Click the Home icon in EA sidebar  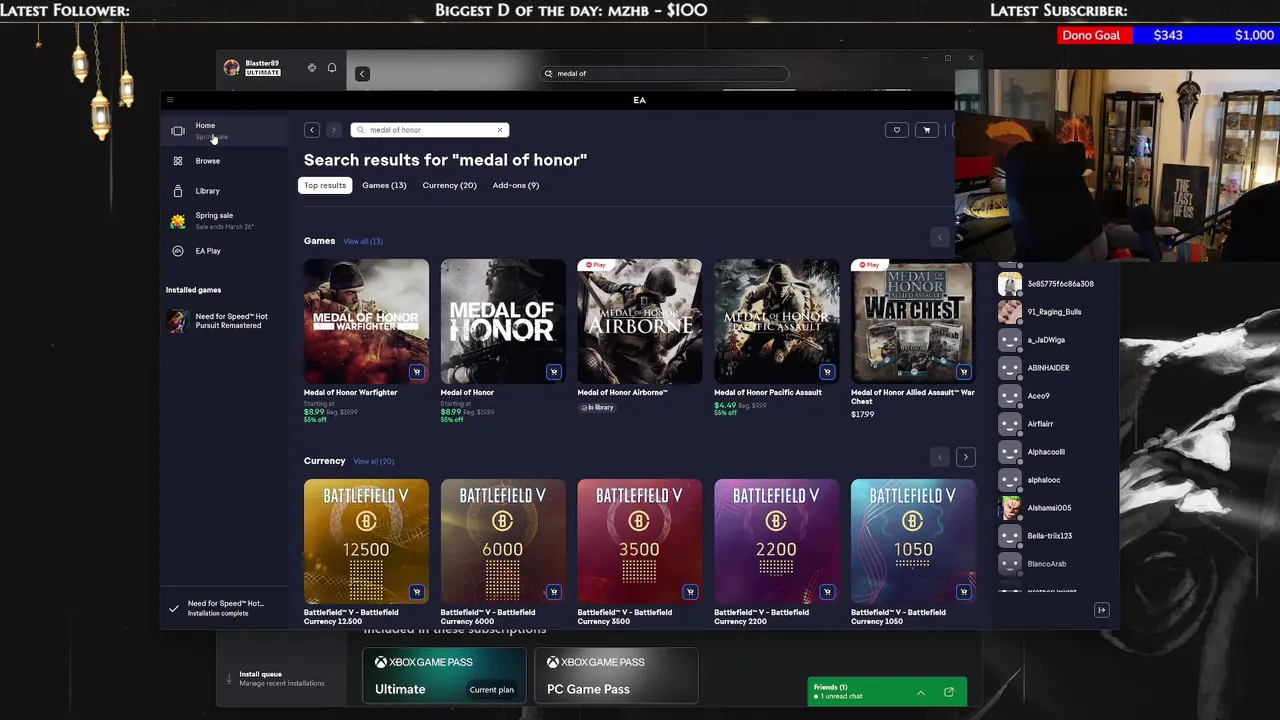pos(178,131)
